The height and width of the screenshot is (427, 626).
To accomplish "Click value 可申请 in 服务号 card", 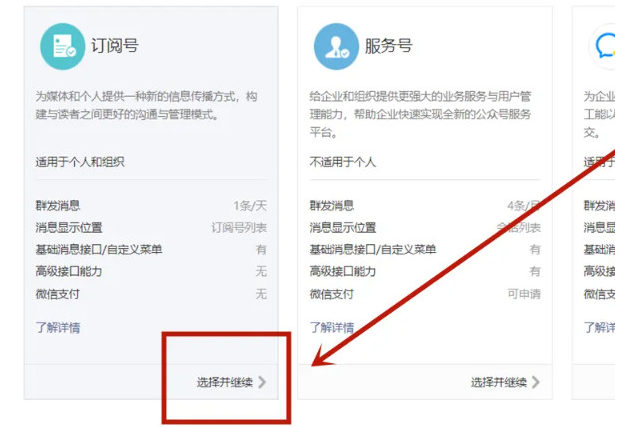I will 524,294.
